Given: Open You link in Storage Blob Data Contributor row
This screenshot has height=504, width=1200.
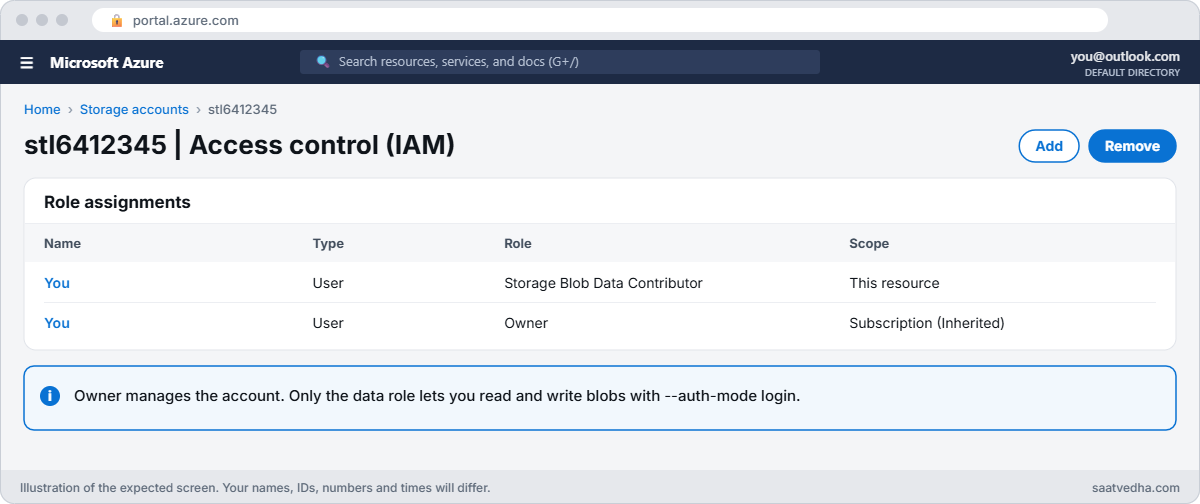Looking at the screenshot, I should pyautogui.click(x=57, y=283).
